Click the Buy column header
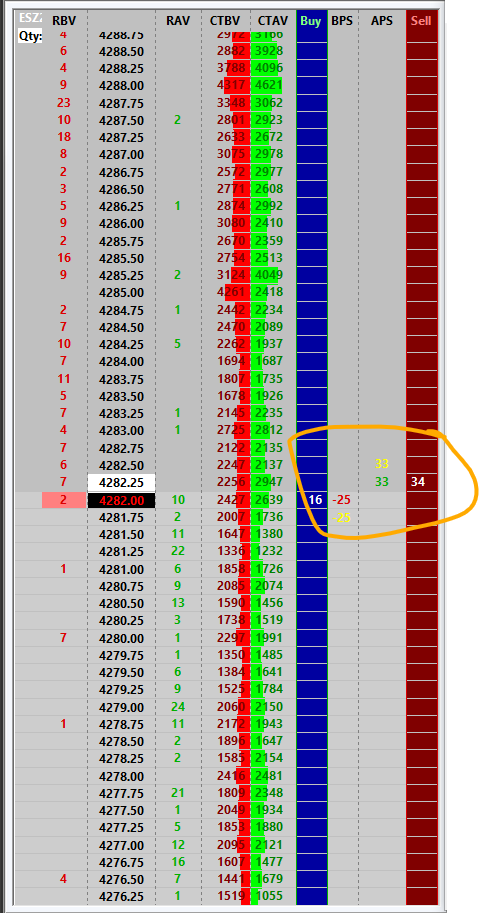 [x=311, y=21]
